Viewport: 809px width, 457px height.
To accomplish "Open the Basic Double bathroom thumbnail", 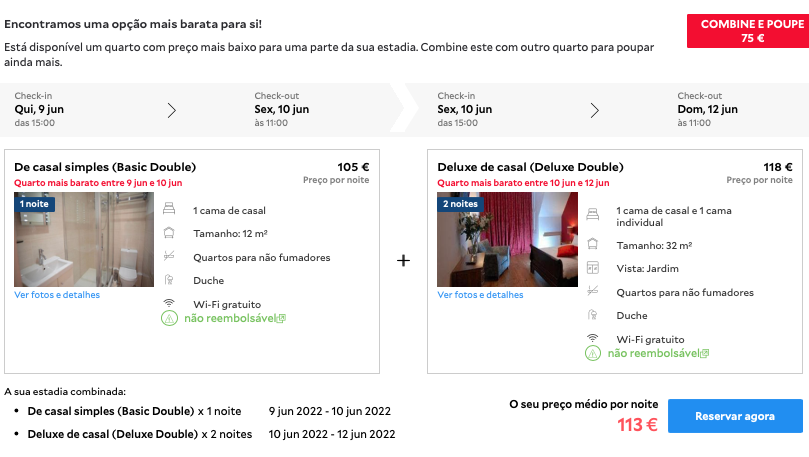I will pos(84,239).
